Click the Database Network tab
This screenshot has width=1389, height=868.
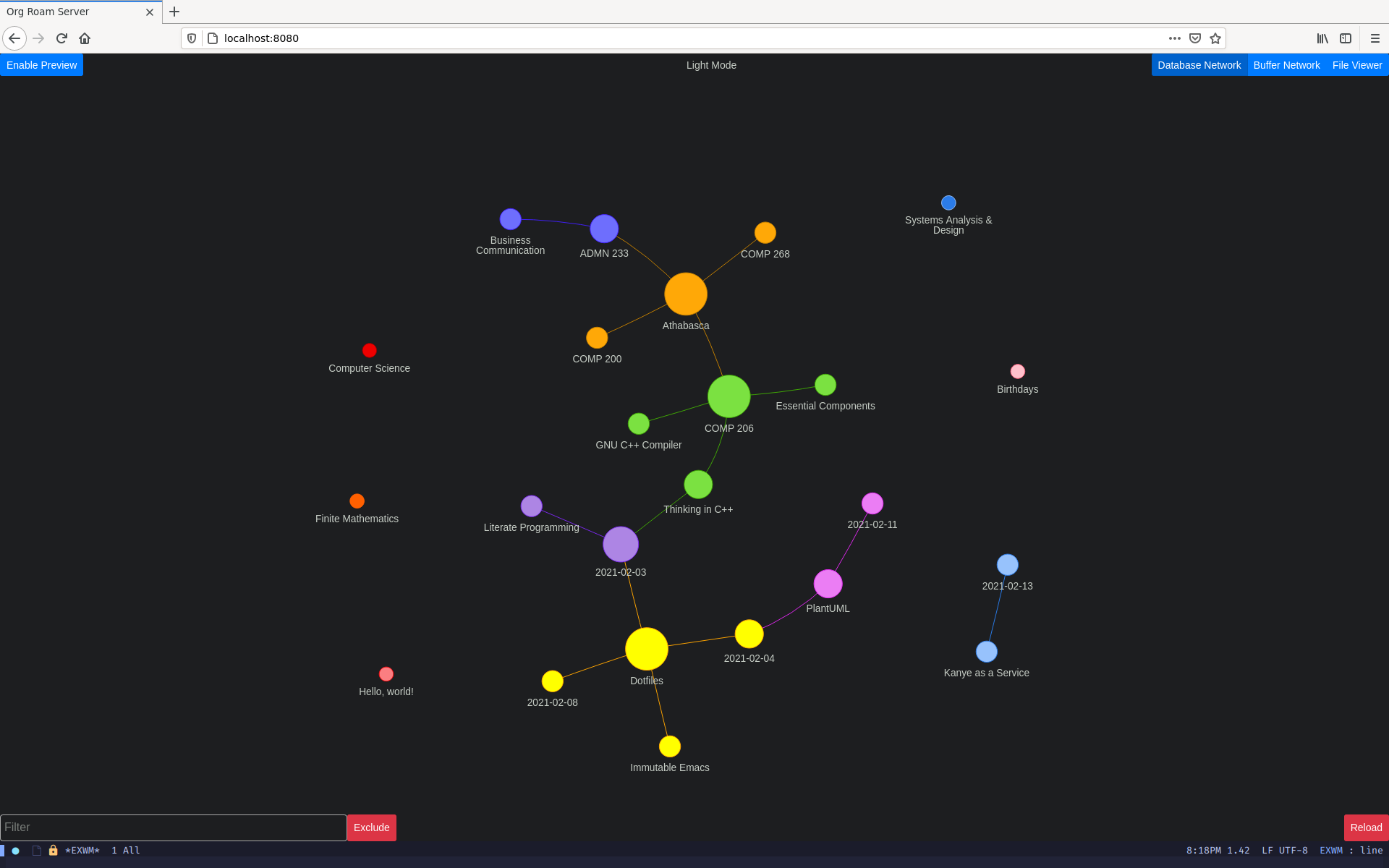click(1199, 65)
